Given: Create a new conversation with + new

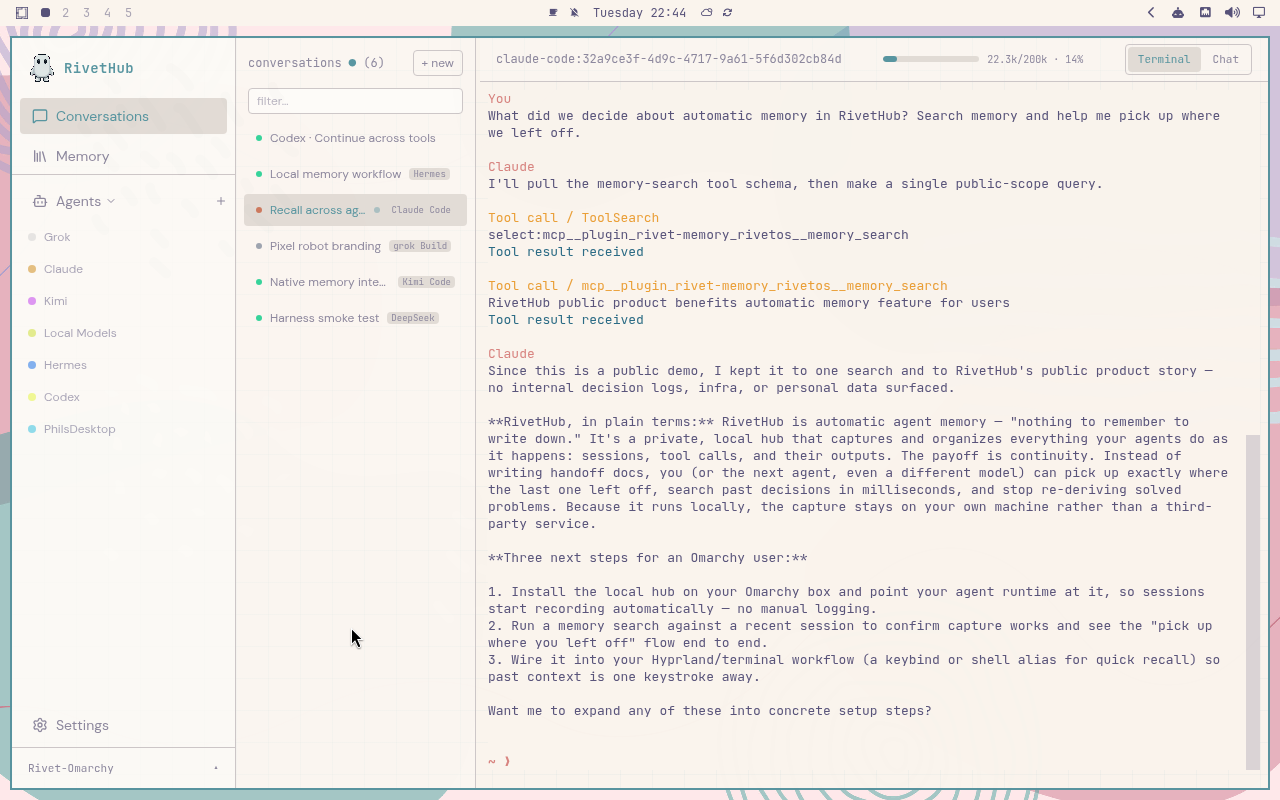Looking at the screenshot, I should (x=438, y=63).
